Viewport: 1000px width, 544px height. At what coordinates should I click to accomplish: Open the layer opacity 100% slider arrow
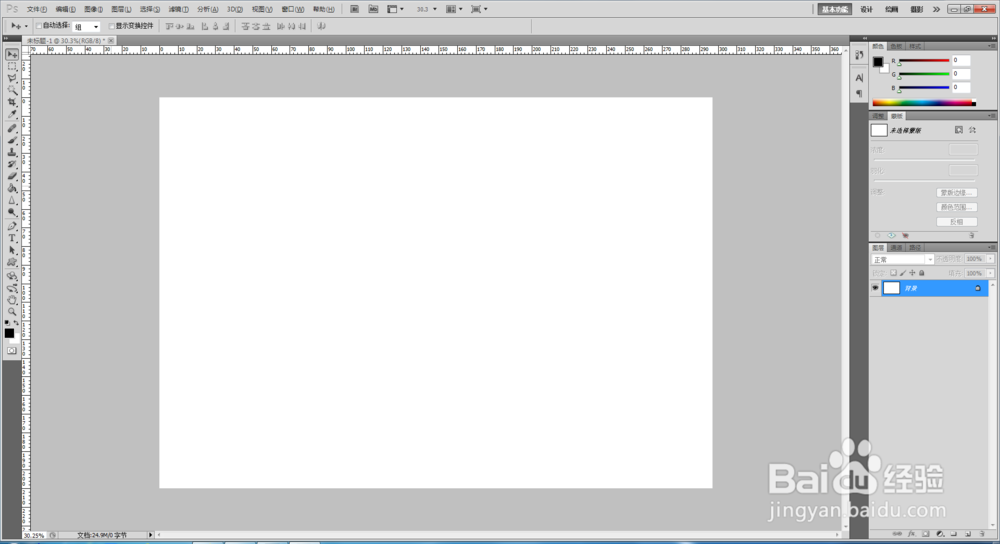click(x=990, y=259)
